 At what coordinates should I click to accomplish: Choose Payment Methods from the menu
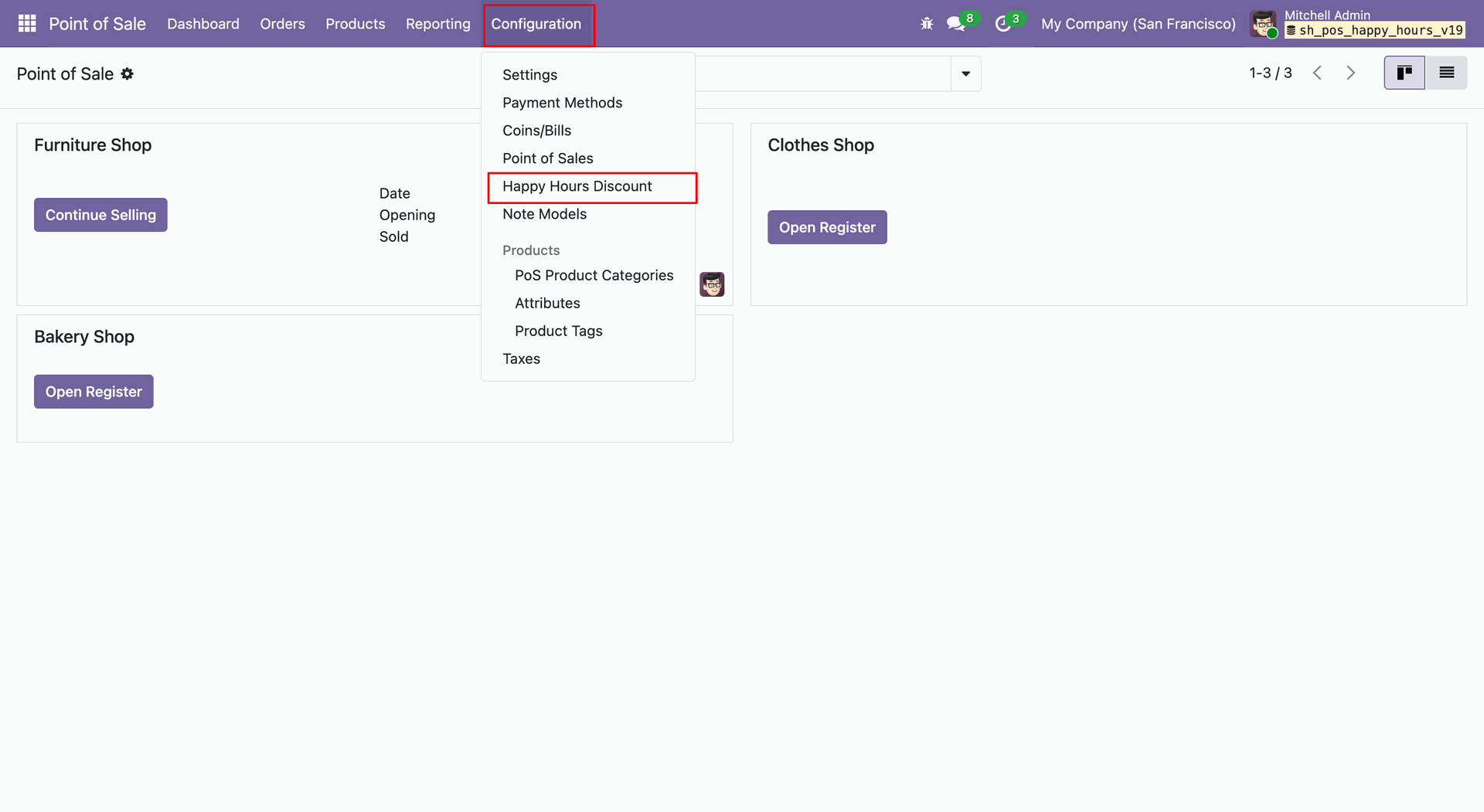click(562, 103)
